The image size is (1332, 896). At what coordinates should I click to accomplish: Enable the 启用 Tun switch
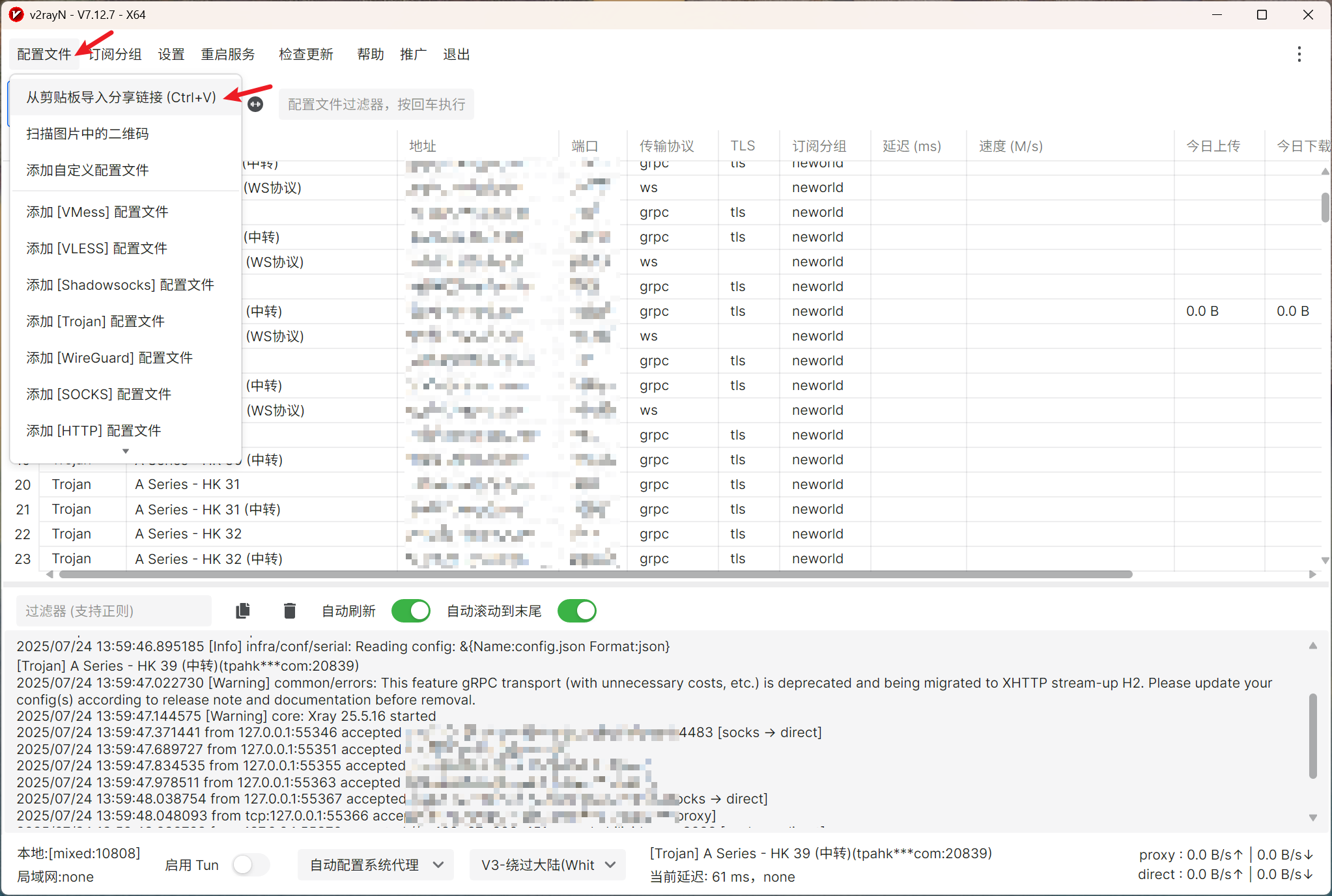pyautogui.click(x=251, y=865)
